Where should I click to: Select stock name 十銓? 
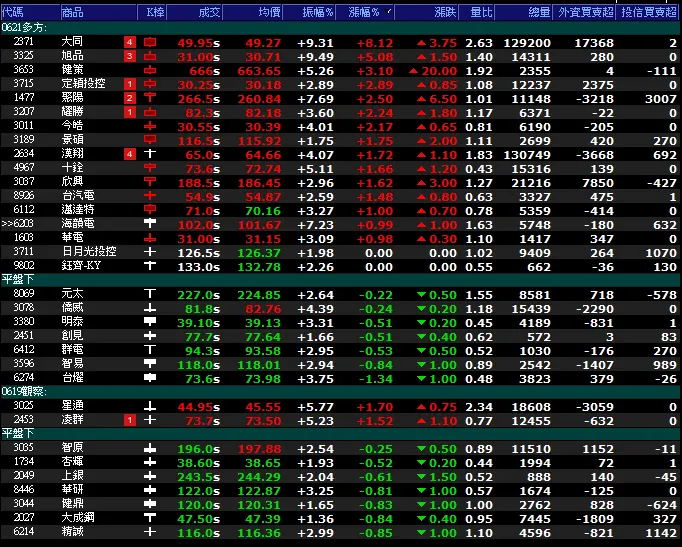pyautogui.click(x=72, y=168)
